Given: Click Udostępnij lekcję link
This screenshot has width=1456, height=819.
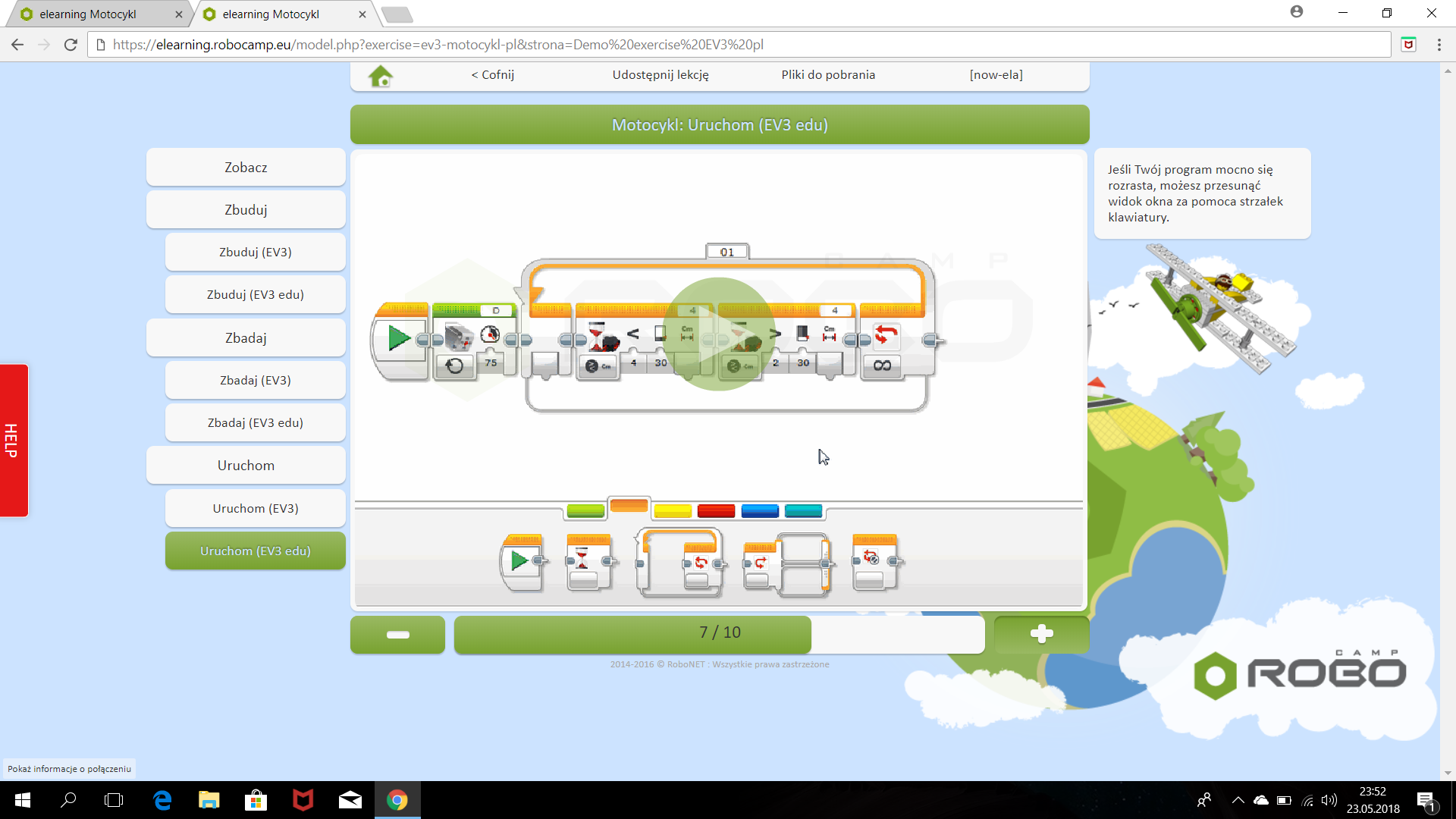Looking at the screenshot, I should [661, 75].
